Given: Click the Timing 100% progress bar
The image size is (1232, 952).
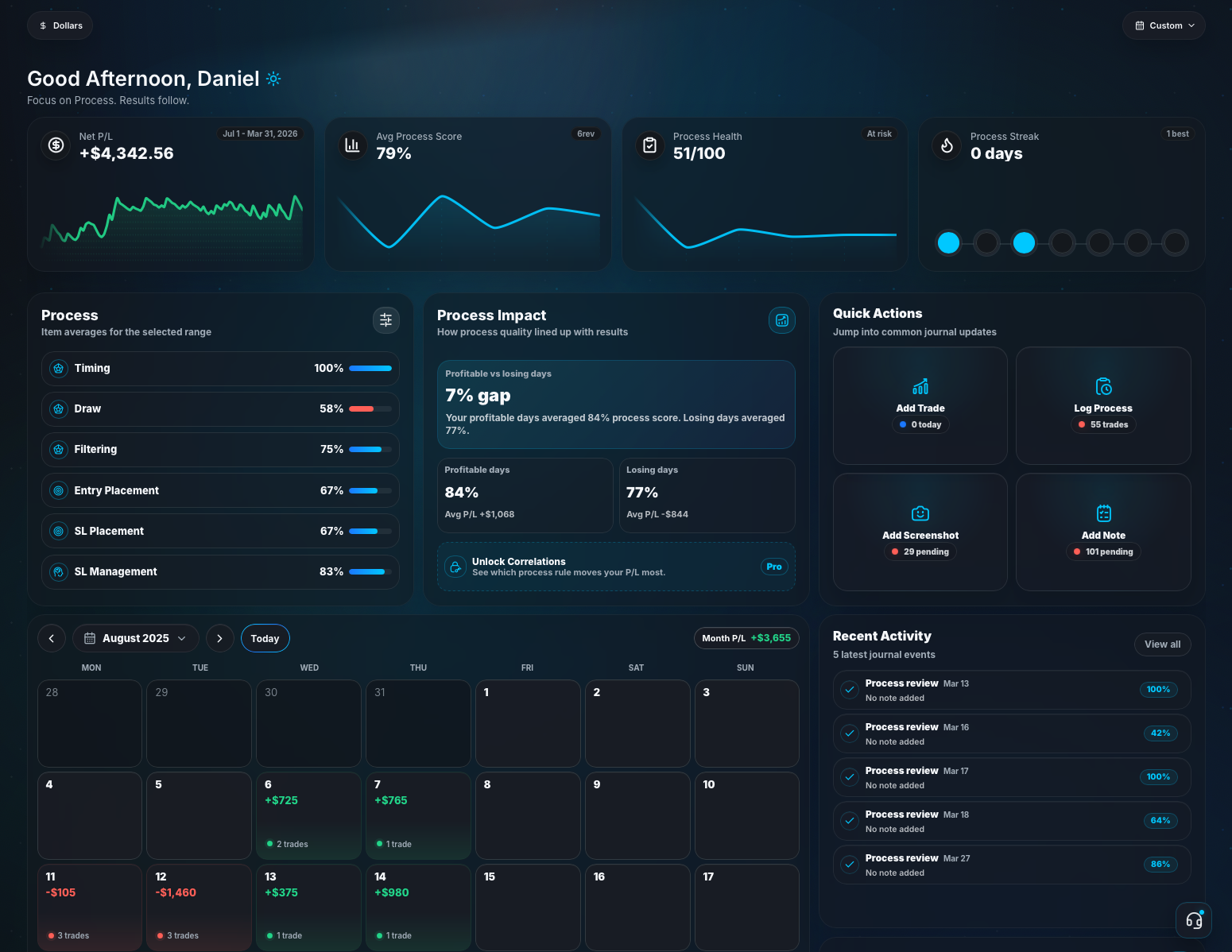Looking at the screenshot, I should (370, 369).
